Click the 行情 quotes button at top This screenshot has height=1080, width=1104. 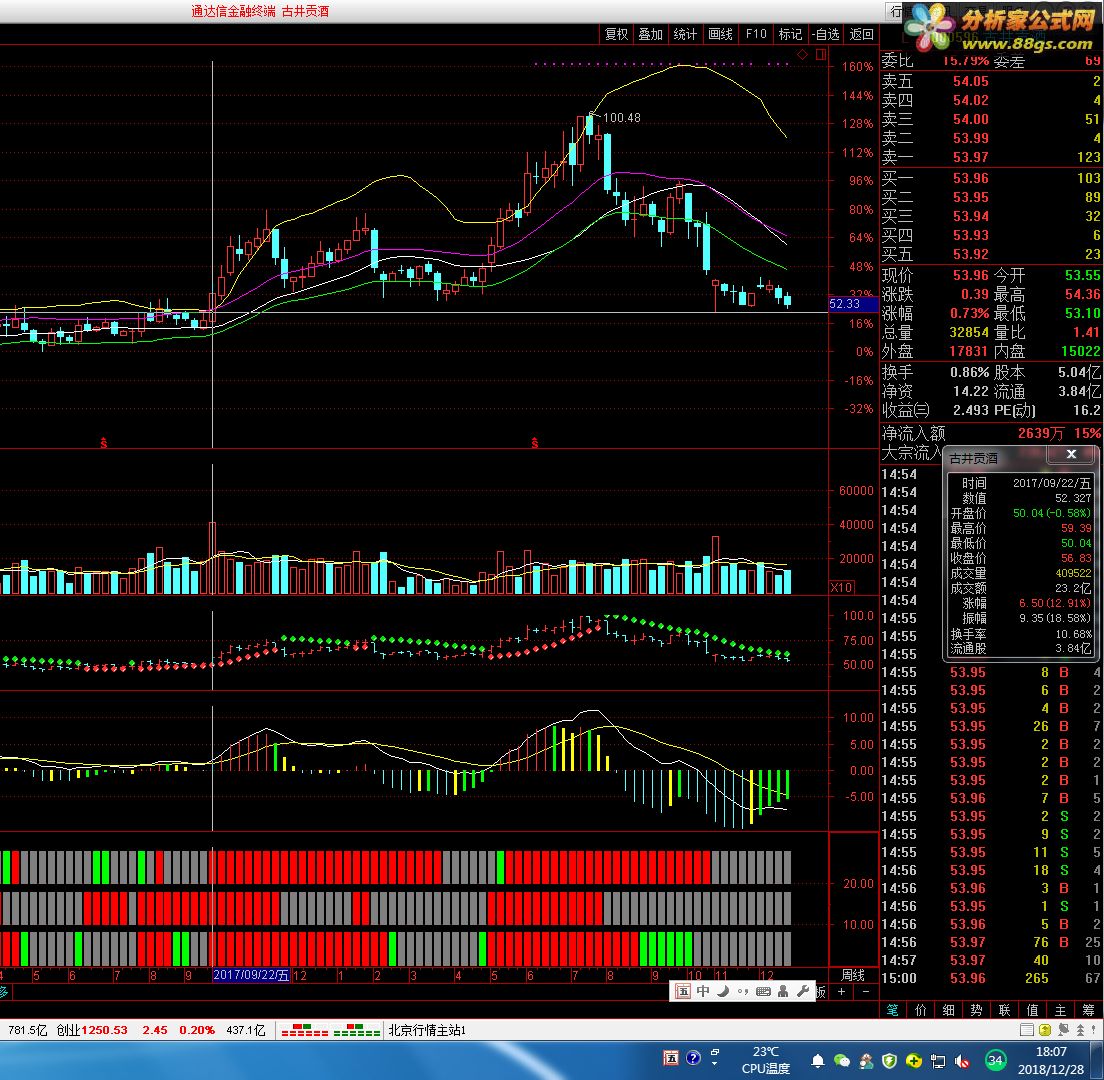coord(896,11)
